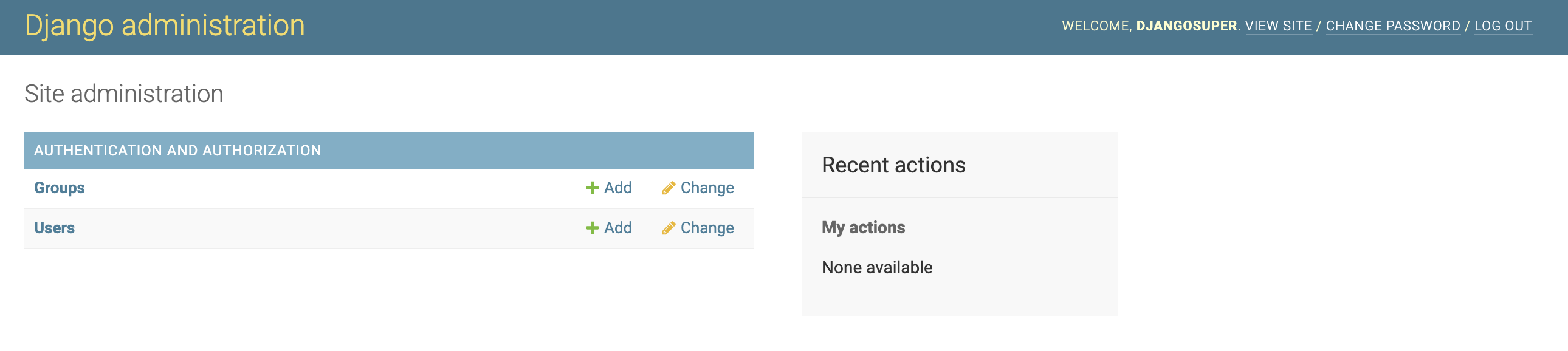Go to Django administration home title
Screen dimensions: 1568x351
(164, 26)
